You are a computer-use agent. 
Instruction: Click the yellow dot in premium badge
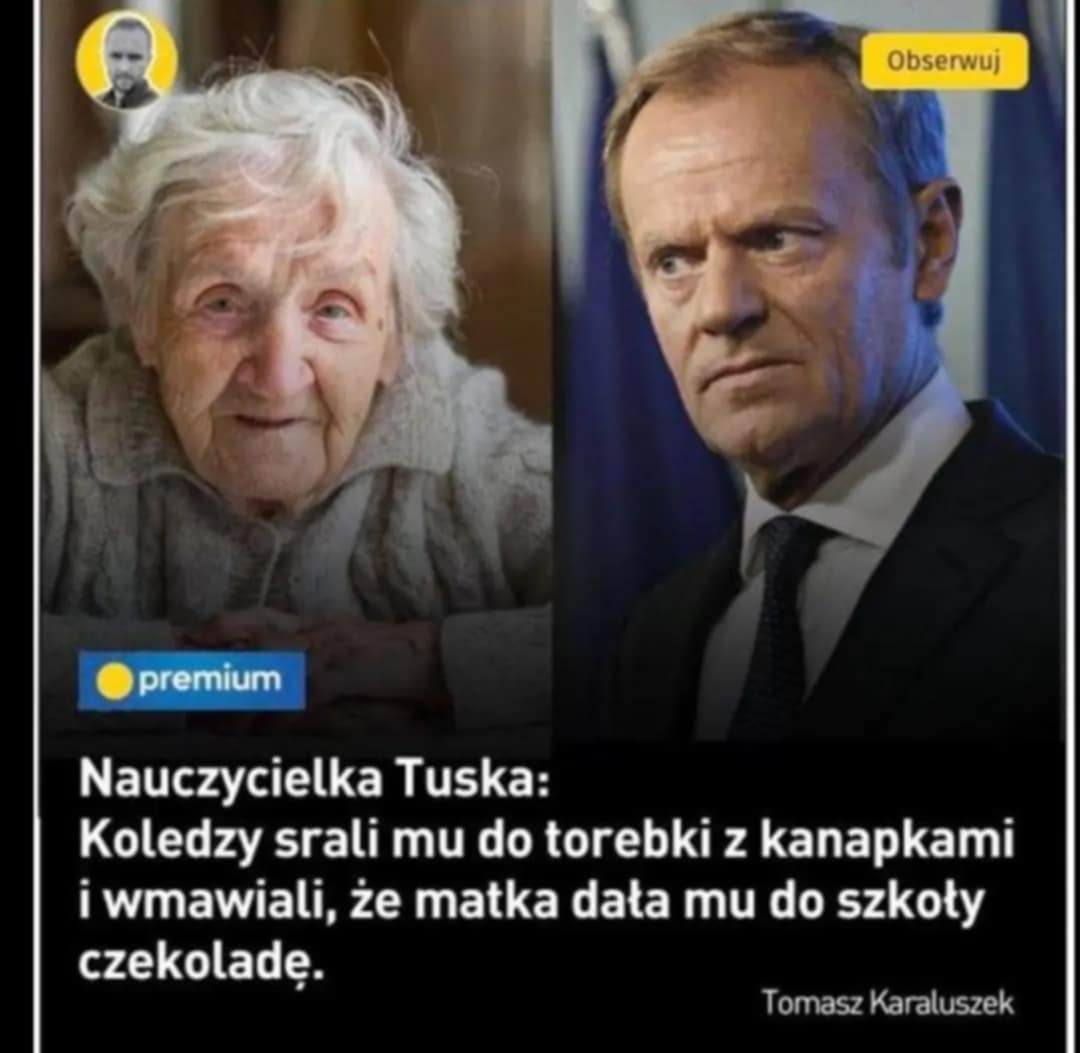[114, 680]
